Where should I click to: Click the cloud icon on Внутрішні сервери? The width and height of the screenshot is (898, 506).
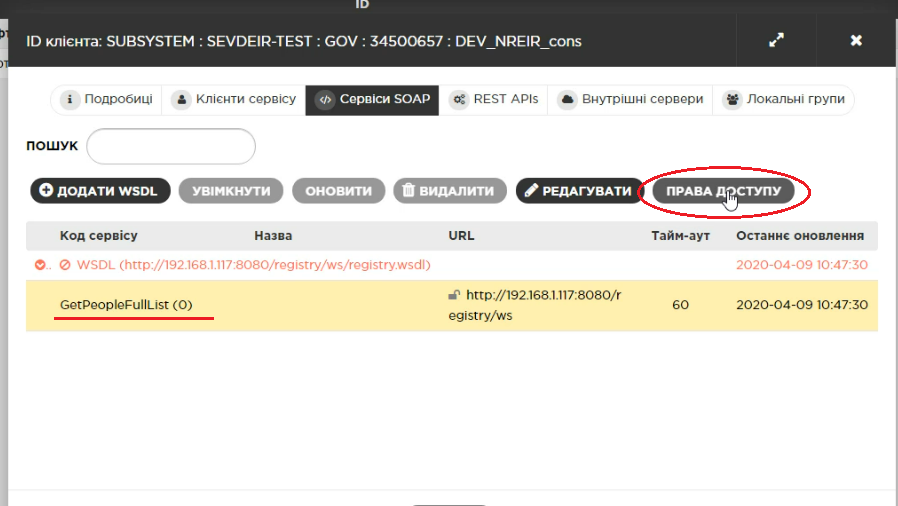[x=567, y=100]
